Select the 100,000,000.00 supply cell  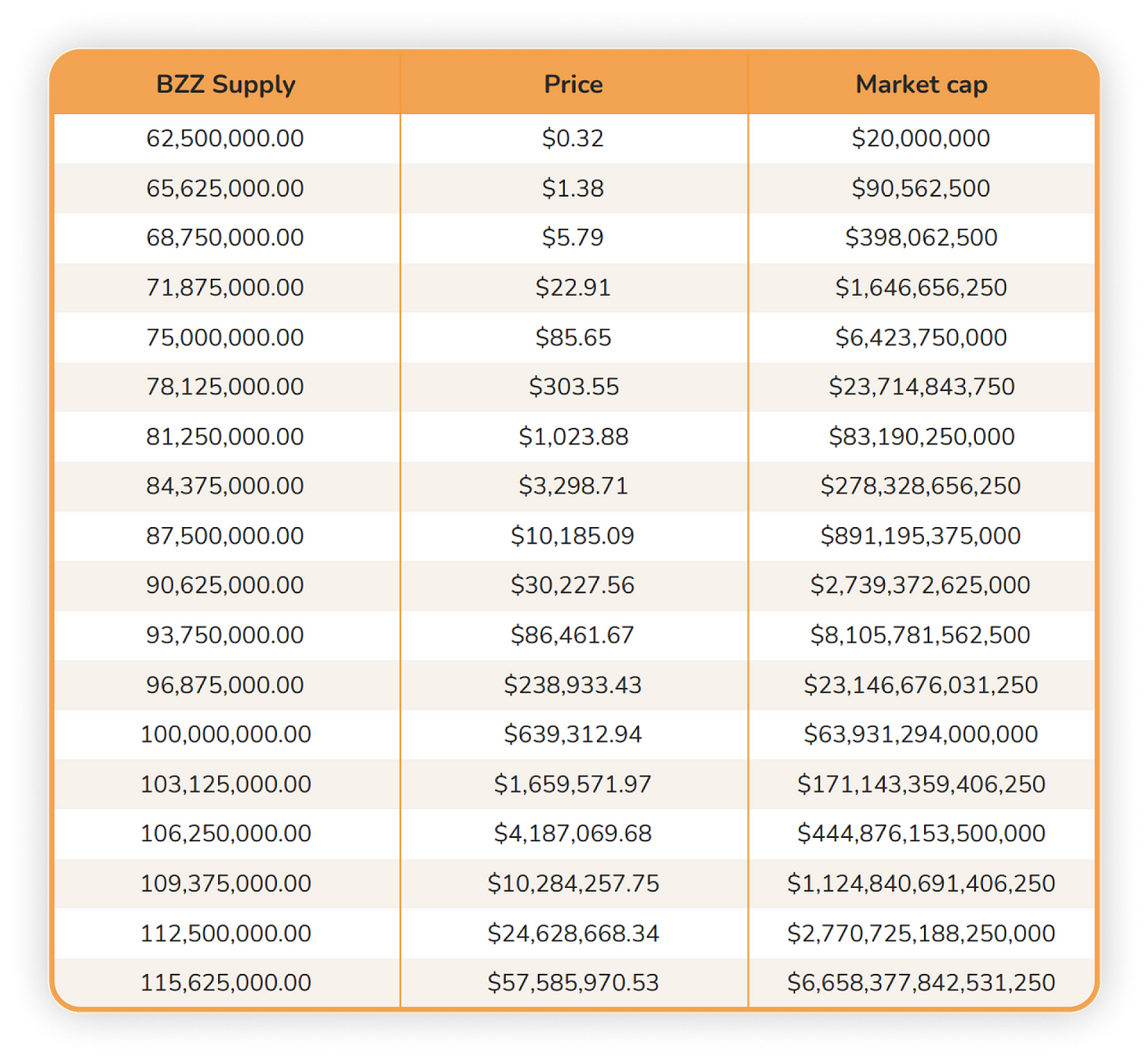225,735
